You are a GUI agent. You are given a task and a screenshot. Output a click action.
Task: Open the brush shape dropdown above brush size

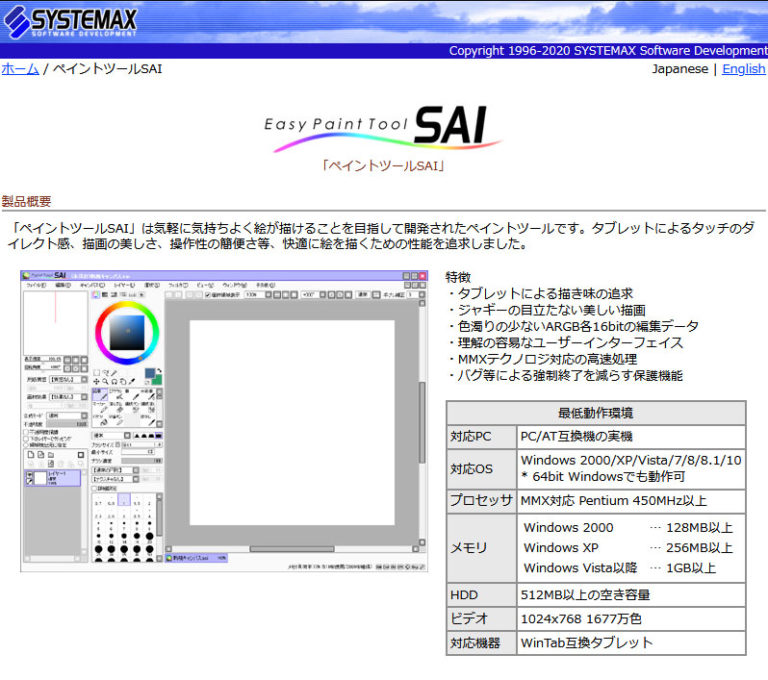coord(108,435)
